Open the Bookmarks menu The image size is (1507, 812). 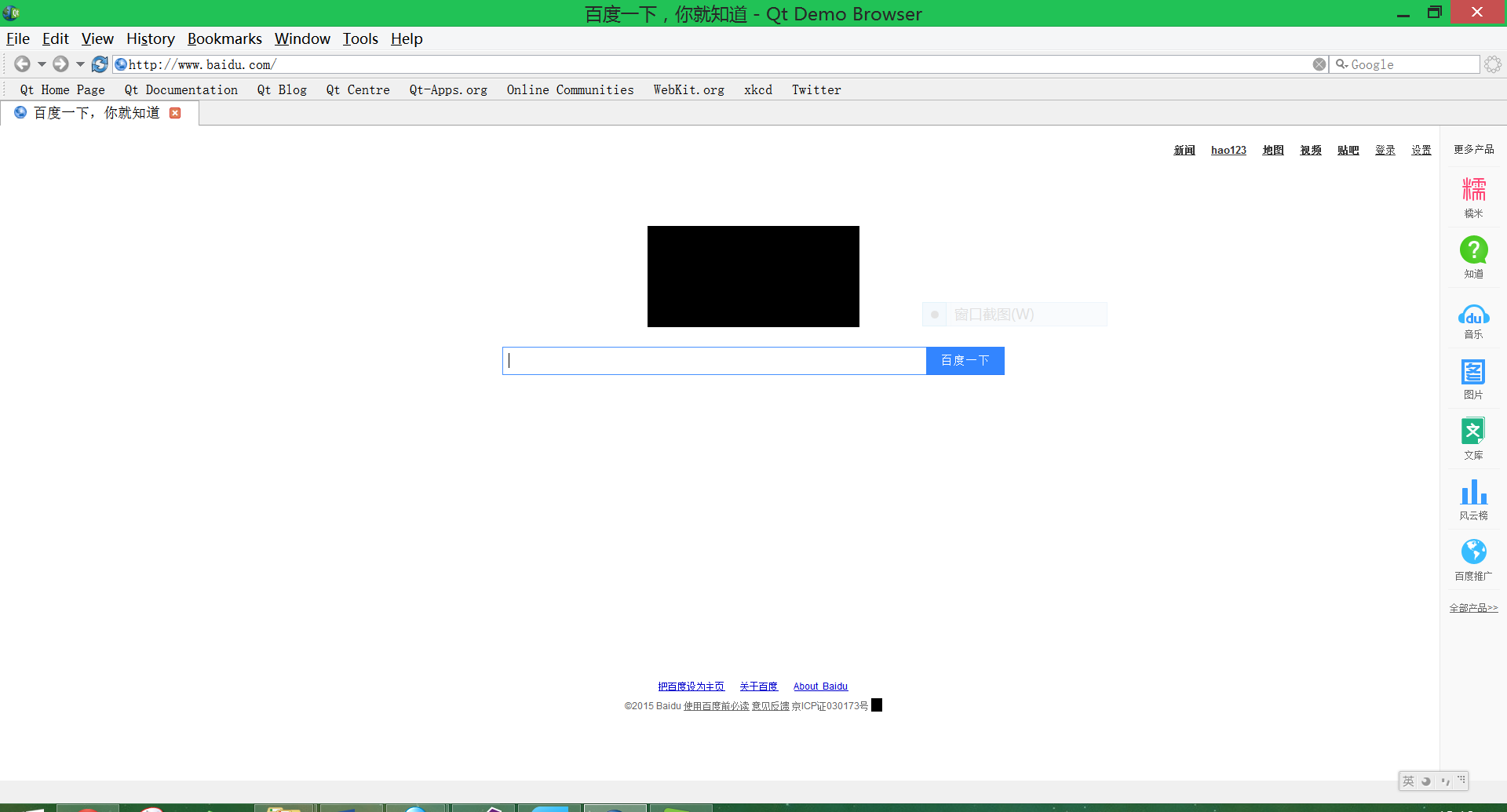[224, 38]
